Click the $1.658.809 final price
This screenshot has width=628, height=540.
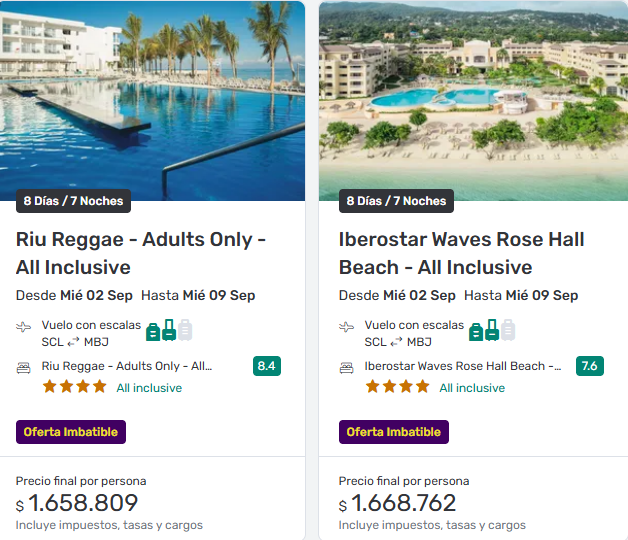(82, 503)
